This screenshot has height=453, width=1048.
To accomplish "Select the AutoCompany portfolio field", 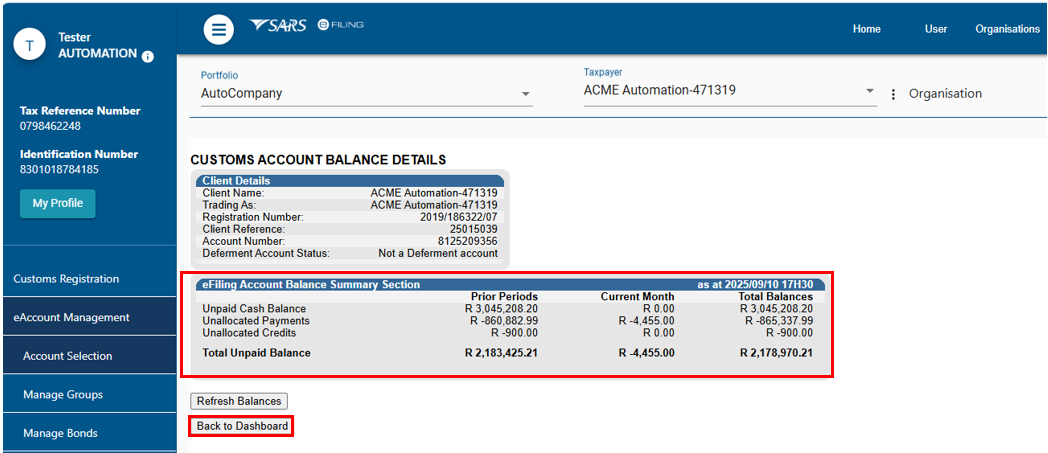I will coord(355,93).
